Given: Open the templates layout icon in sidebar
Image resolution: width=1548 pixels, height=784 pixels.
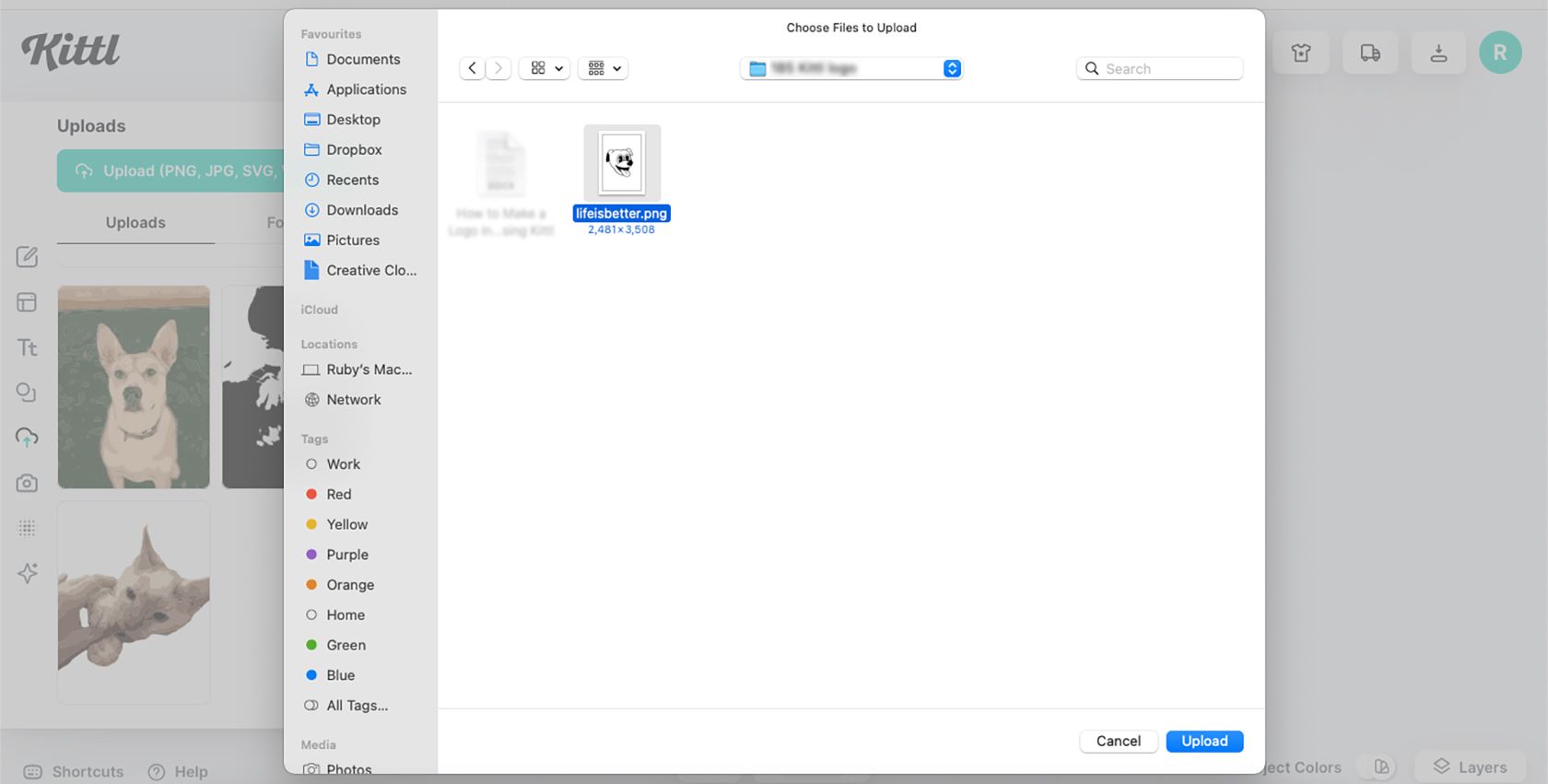Looking at the screenshot, I should pos(27,302).
